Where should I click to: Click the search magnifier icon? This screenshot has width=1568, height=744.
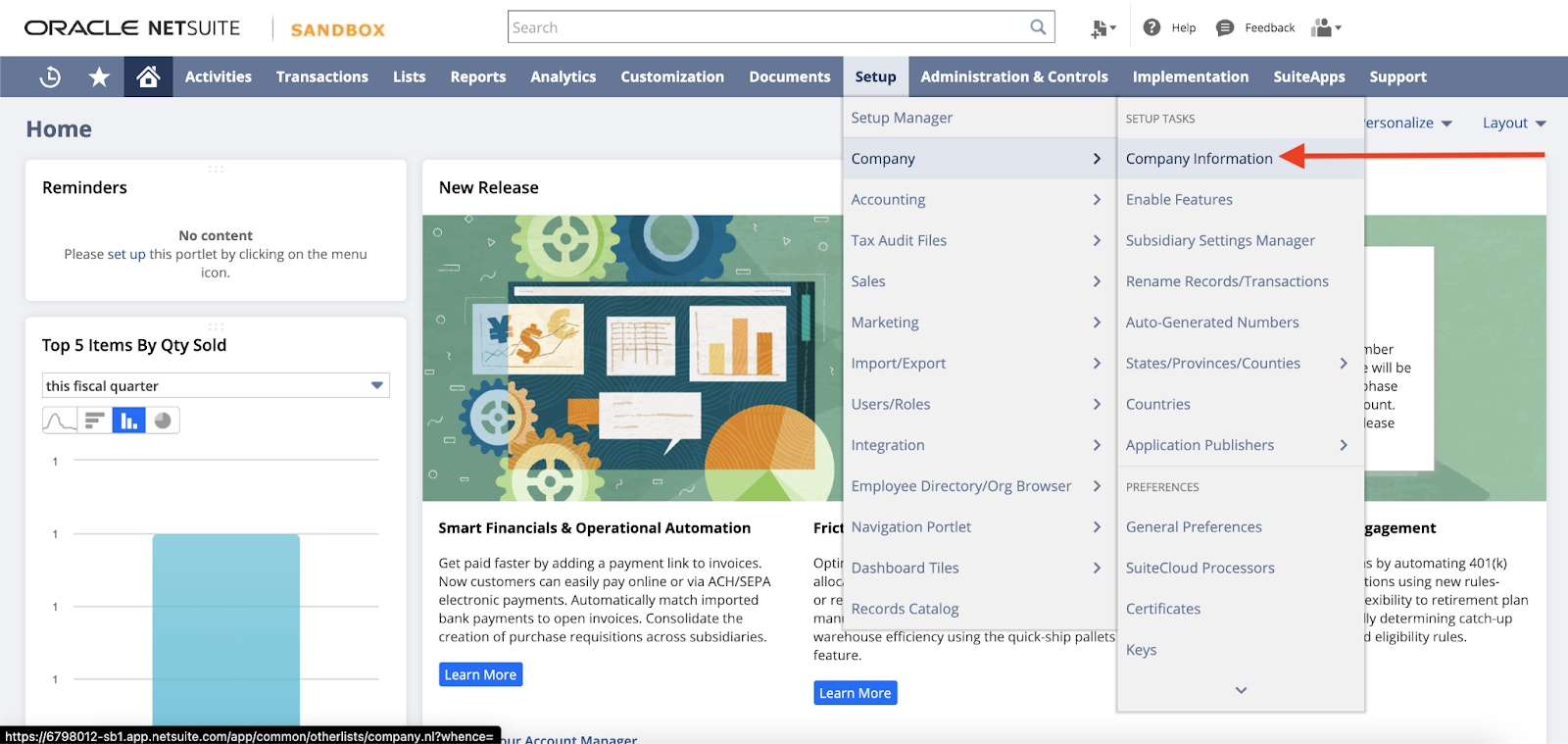[1038, 27]
